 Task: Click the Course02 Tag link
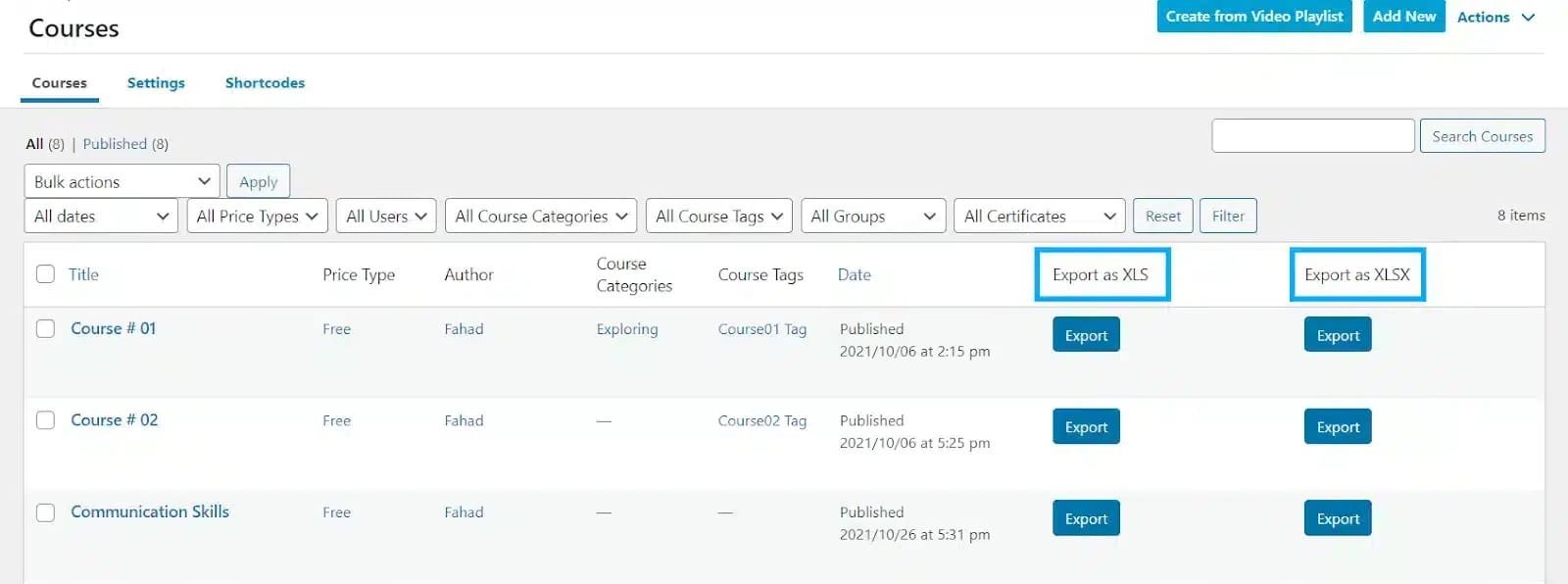click(x=762, y=420)
